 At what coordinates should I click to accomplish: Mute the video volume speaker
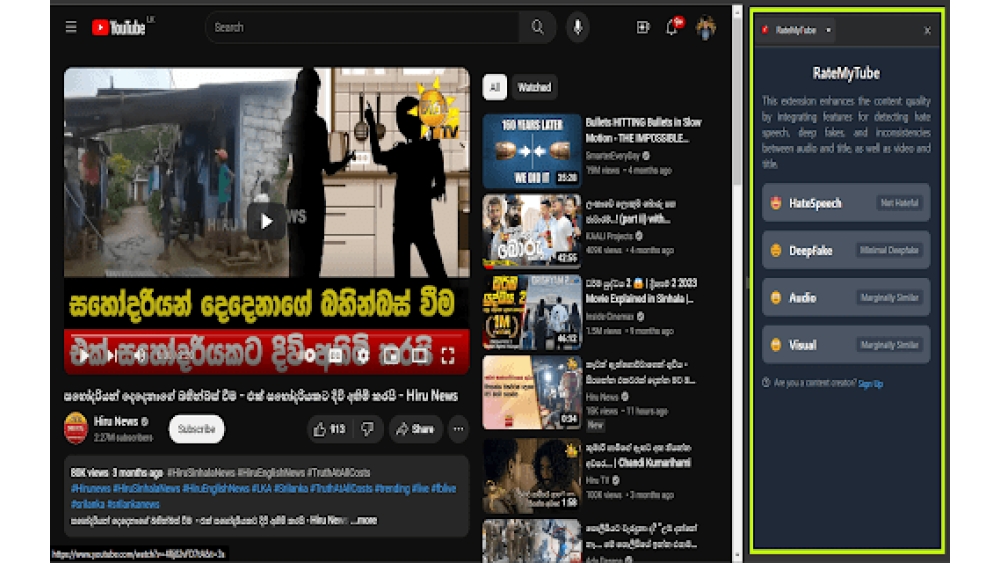(139, 356)
